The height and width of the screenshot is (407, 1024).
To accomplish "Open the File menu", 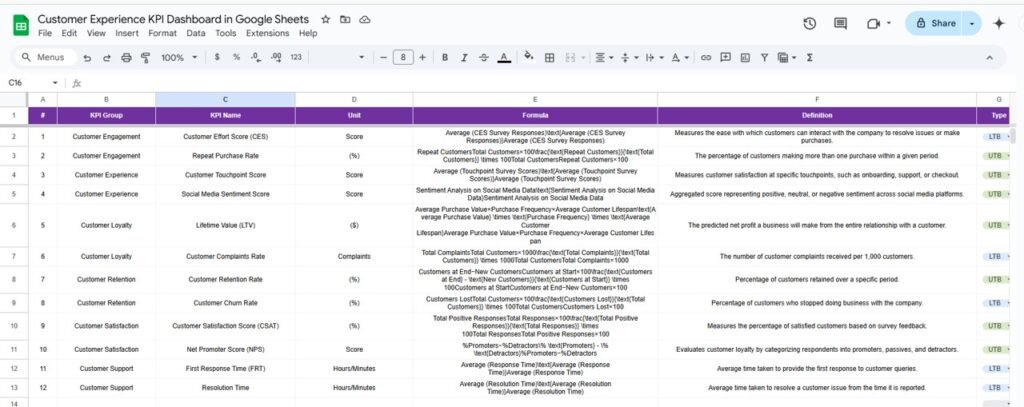I will click(45, 33).
